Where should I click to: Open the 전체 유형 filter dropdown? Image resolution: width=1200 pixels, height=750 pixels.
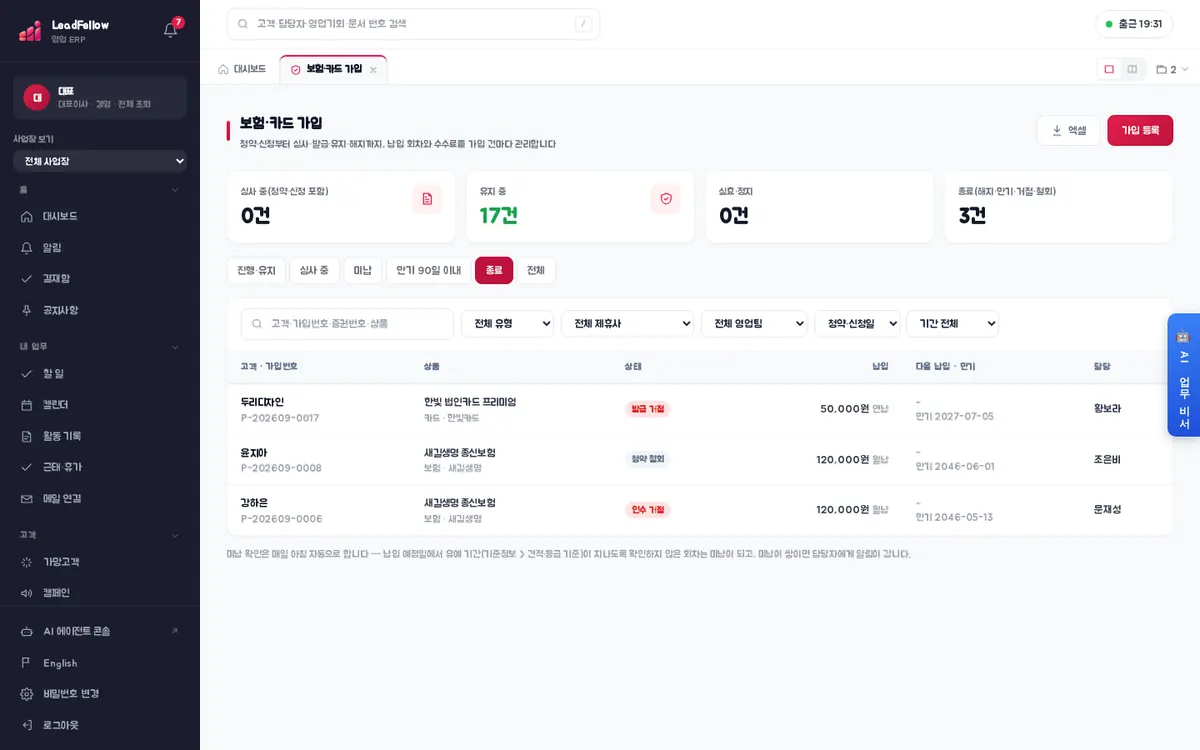[x=507, y=324]
